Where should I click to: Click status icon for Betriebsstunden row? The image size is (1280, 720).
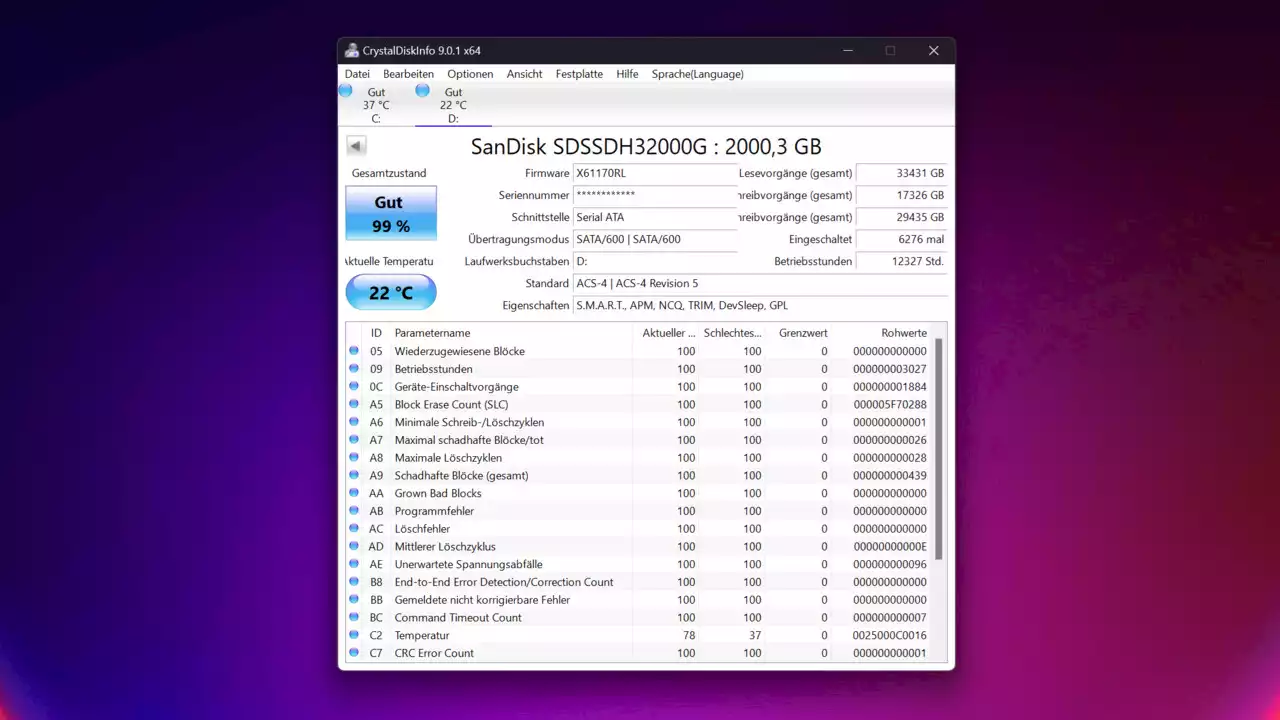[354, 369]
